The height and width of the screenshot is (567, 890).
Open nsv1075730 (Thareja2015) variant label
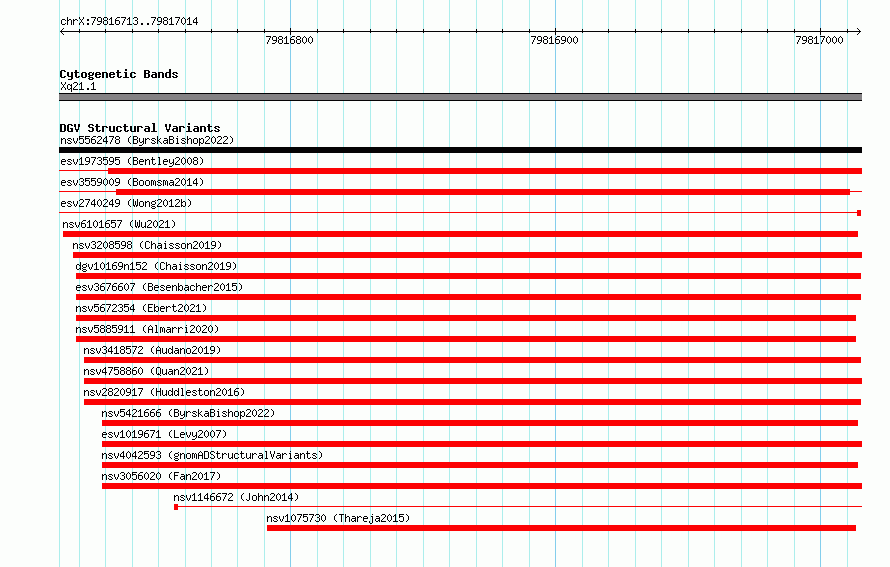tap(338, 518)
